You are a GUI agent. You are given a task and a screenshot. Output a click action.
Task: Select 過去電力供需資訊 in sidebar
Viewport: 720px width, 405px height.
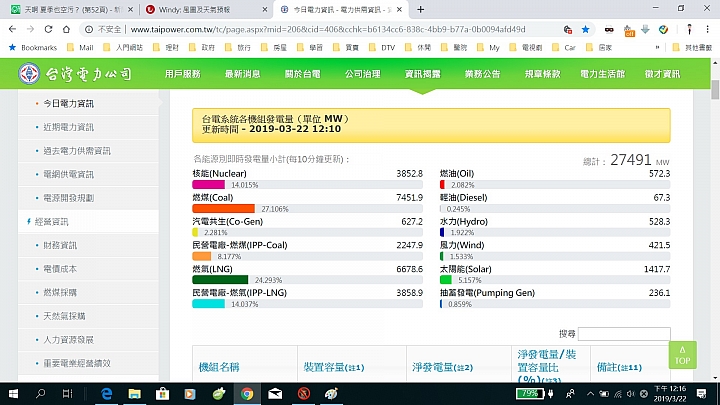pos(77,151)
